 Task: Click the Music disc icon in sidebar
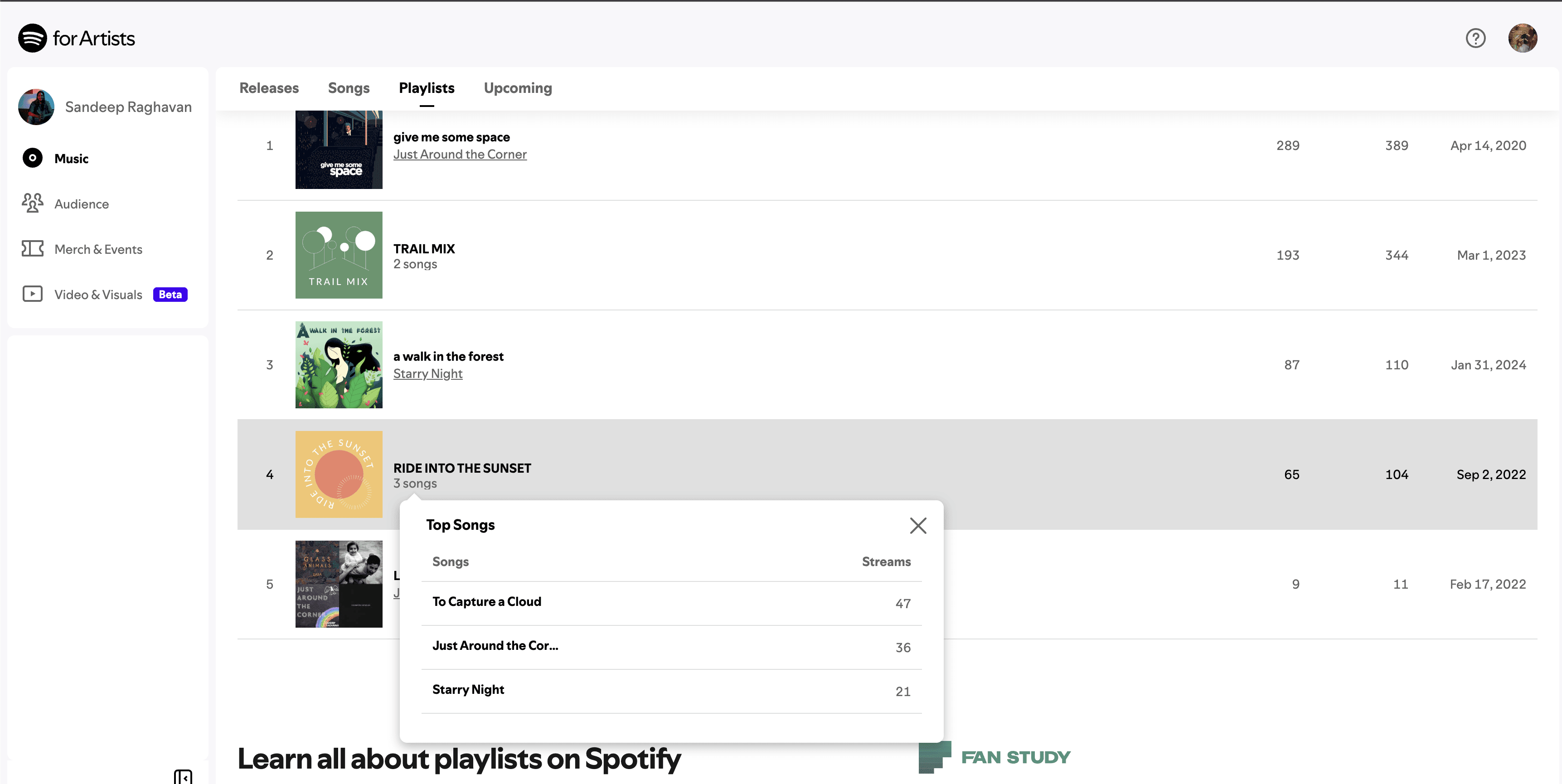[x=33, y=158]
